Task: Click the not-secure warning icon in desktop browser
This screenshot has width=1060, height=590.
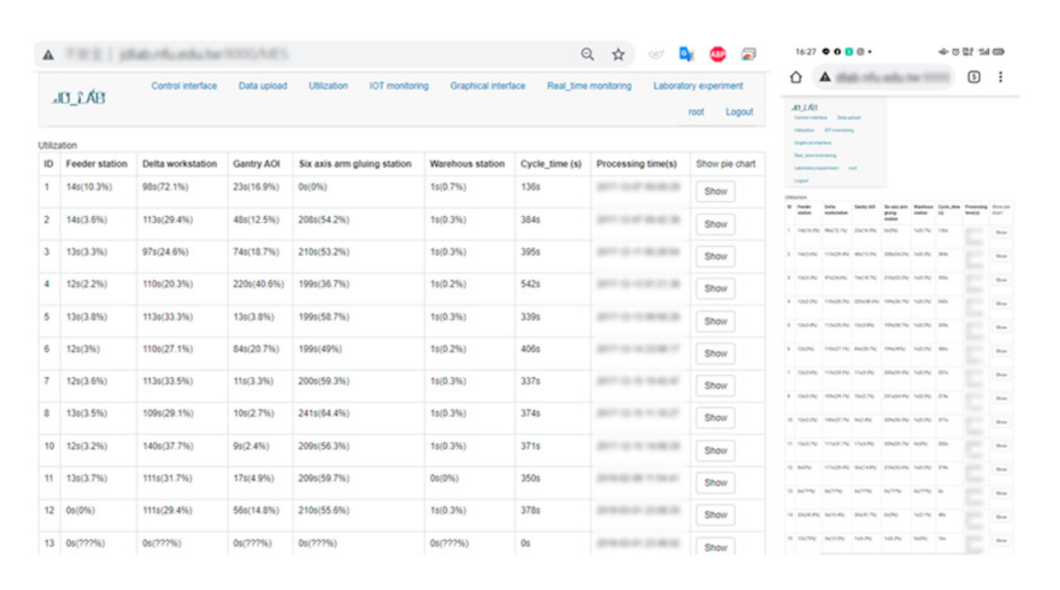Action: (x=48, y=55)
